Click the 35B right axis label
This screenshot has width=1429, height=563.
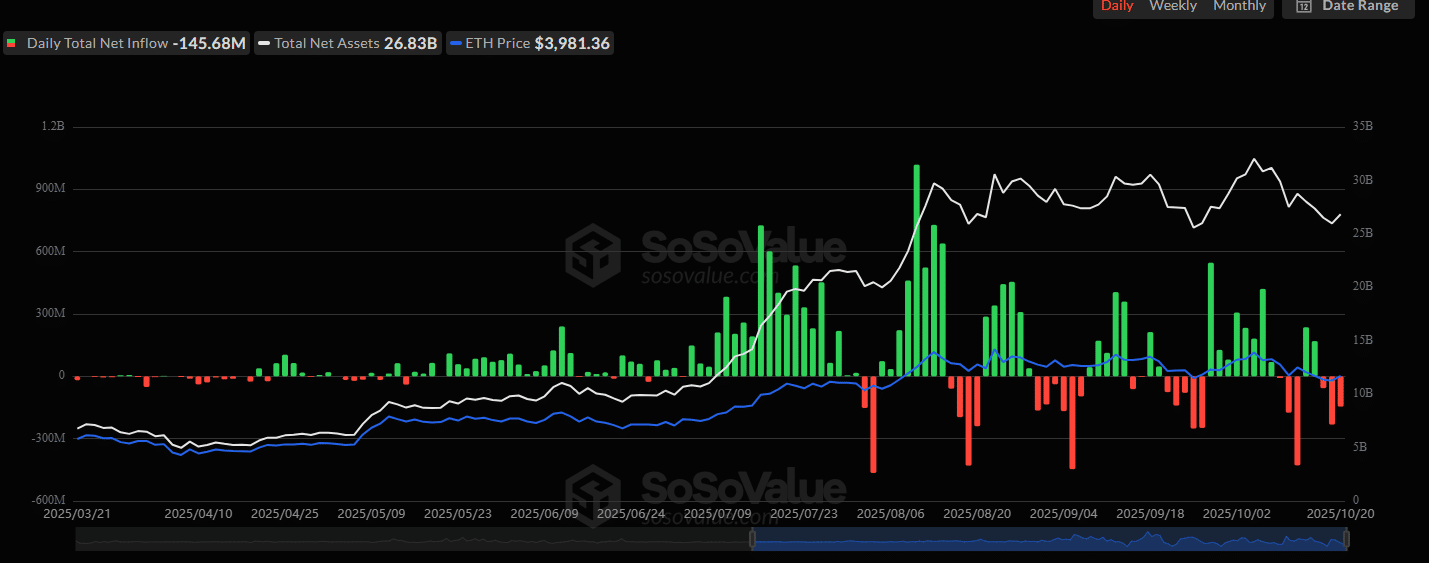click(1362, 127)
